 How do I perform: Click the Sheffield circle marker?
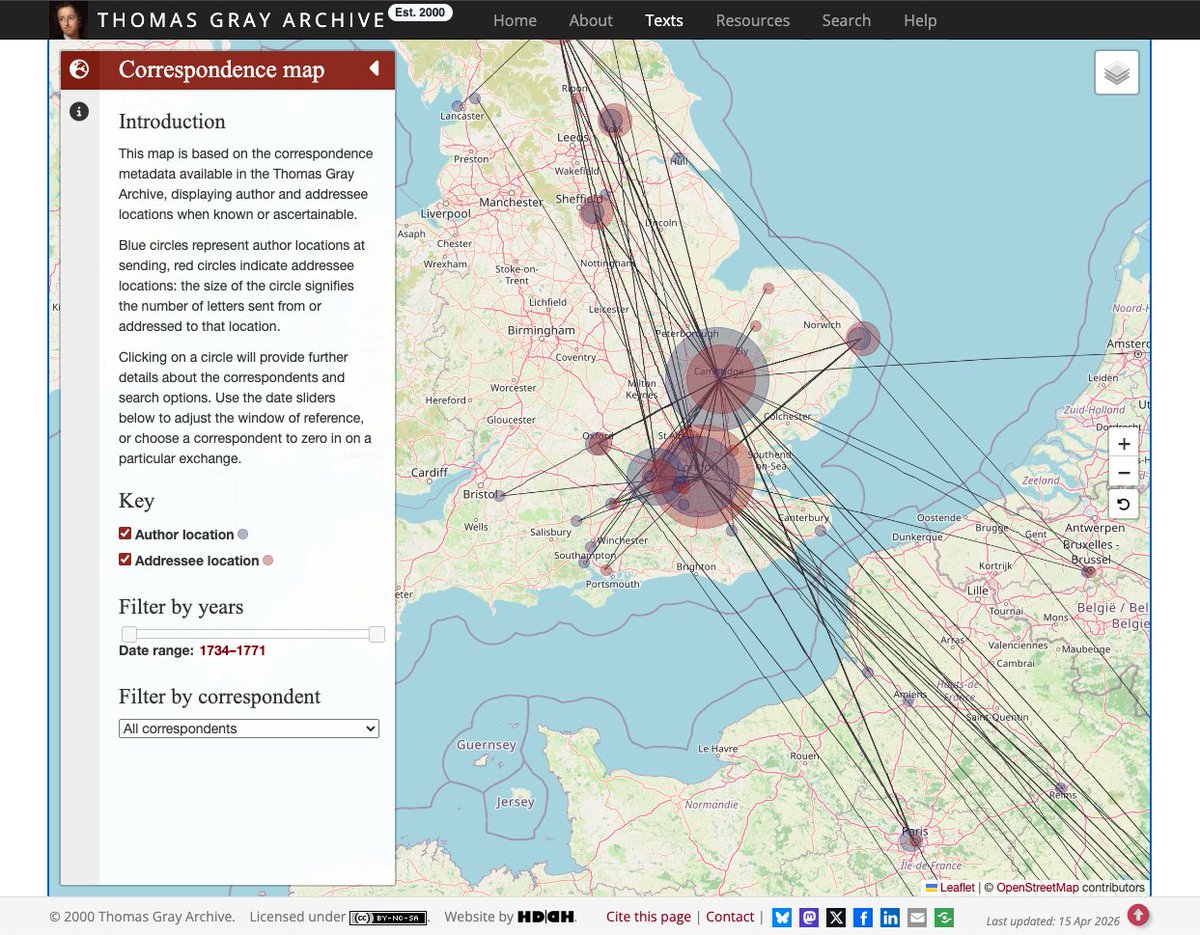[595, 212]
